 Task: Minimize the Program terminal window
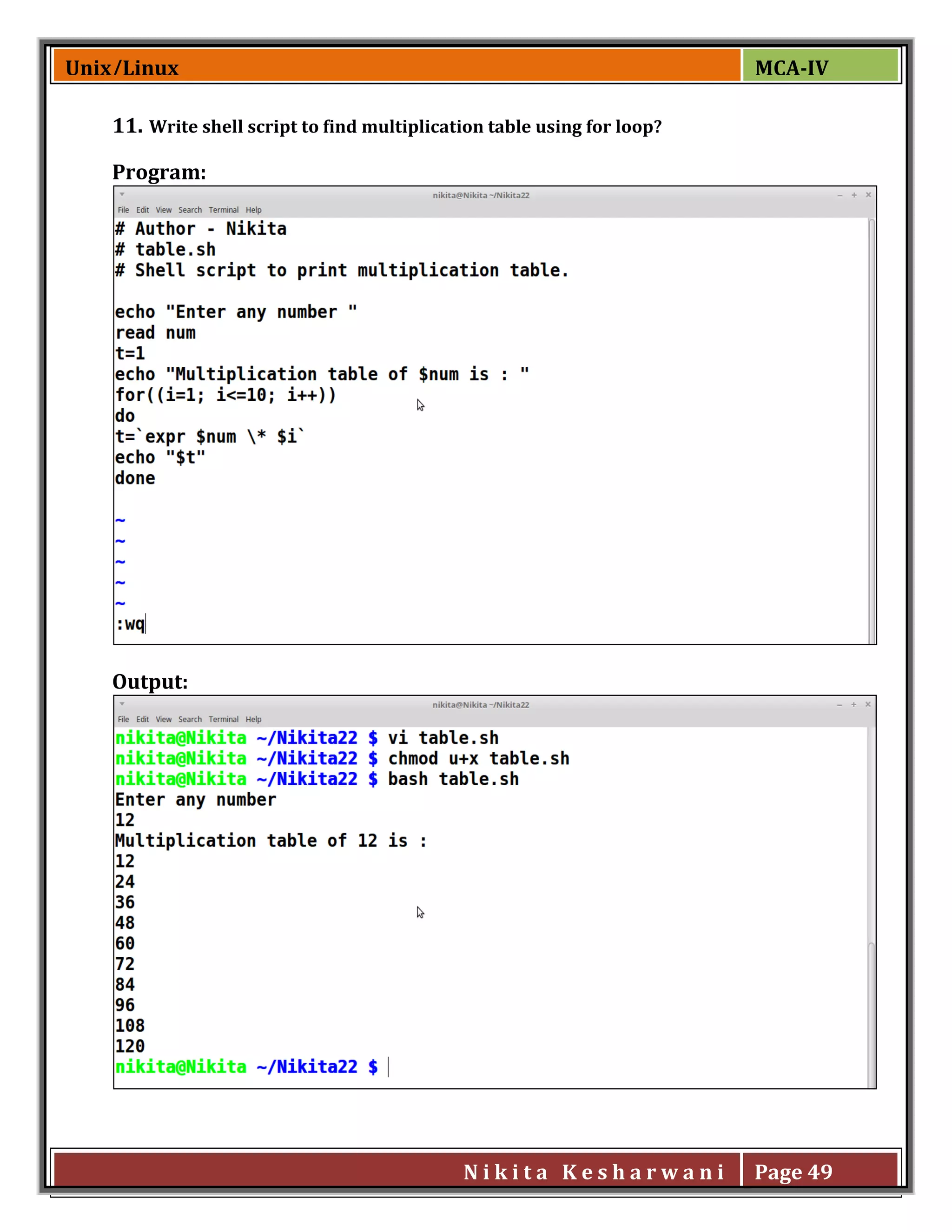point(840,195)
